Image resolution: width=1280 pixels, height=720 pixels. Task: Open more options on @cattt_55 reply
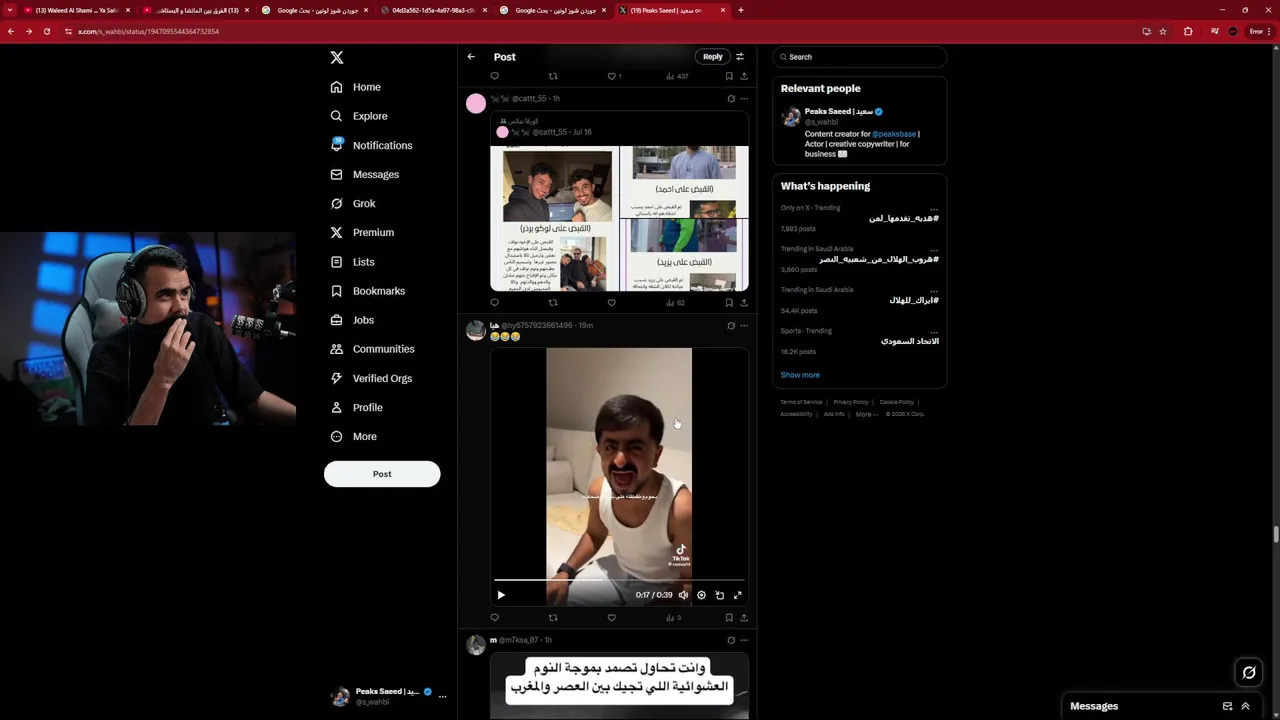(x=744, y=99)
